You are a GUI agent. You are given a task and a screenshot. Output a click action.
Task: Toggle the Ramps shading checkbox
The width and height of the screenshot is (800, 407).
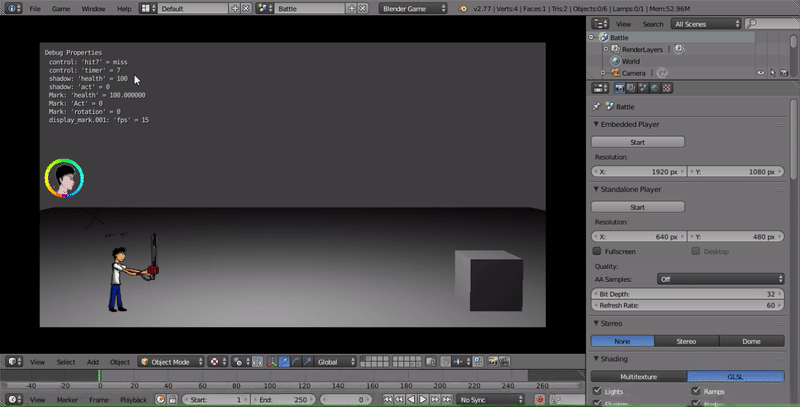[x=695, y=391]
